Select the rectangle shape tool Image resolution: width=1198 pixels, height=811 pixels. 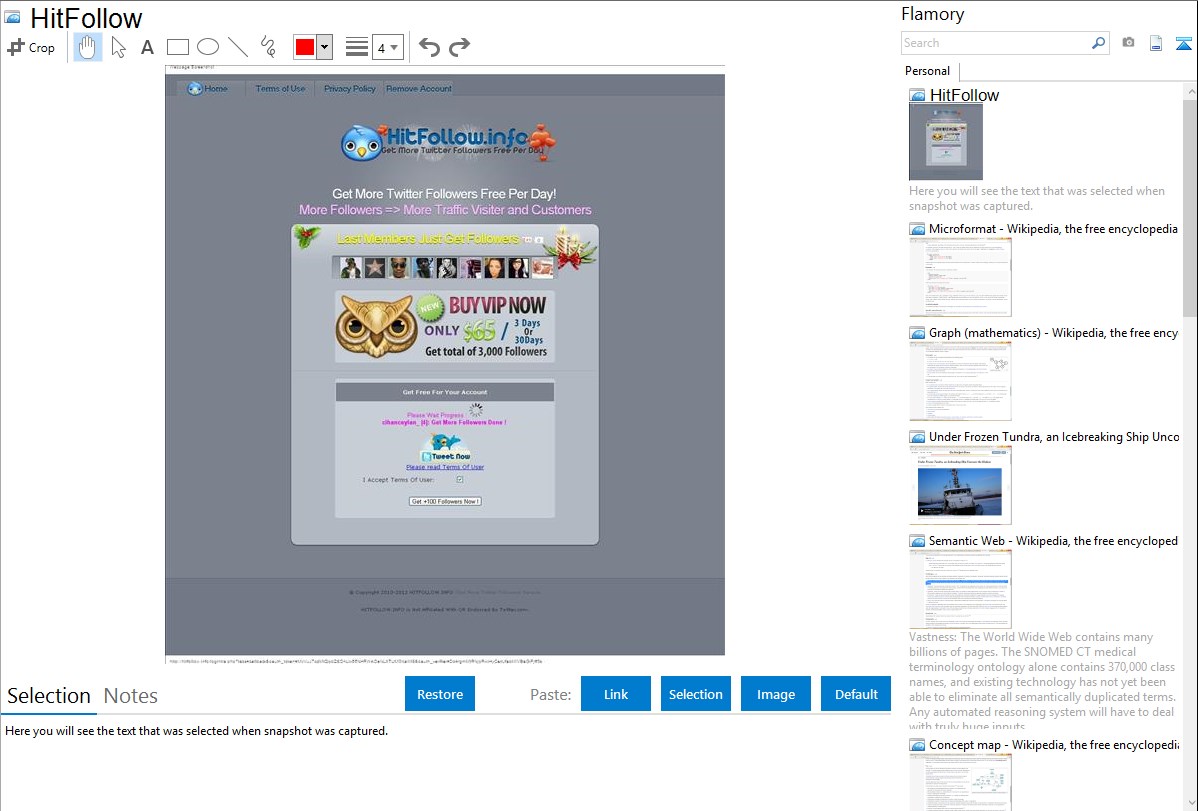point(178,47)
